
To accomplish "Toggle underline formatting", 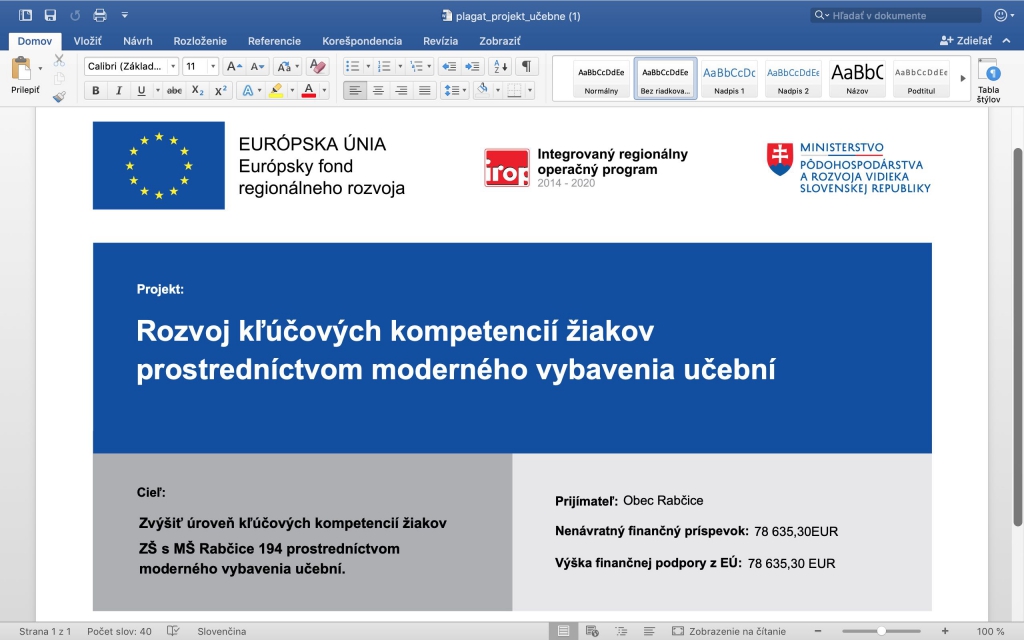I will [x=141, y=90].
